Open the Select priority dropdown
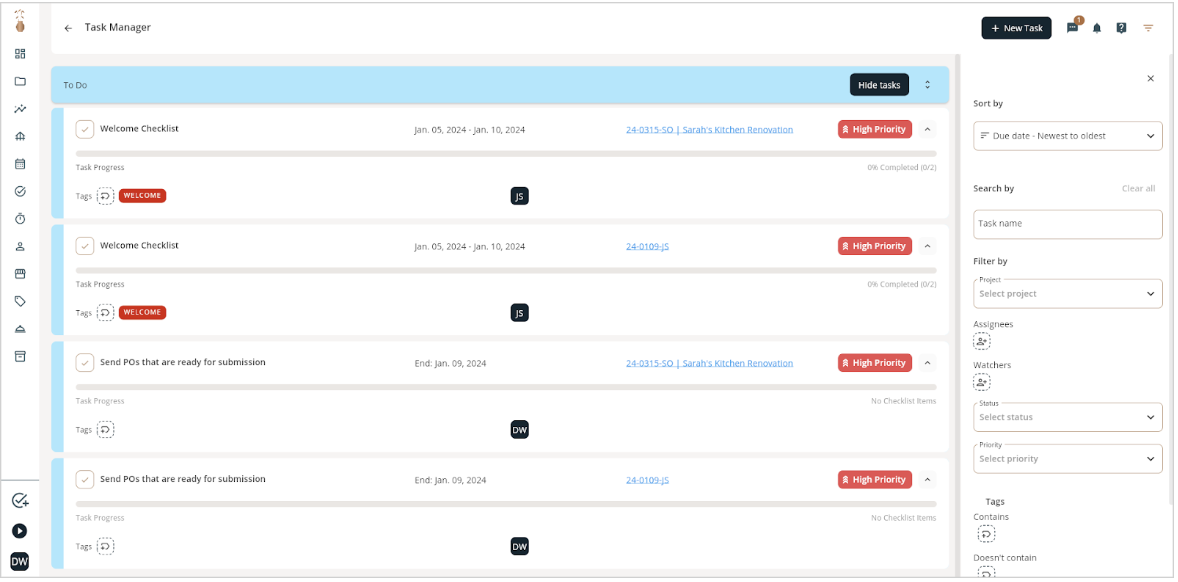Image resolution: width=1178 pixels, height=582 pixels. click(x=1068, y=459)
